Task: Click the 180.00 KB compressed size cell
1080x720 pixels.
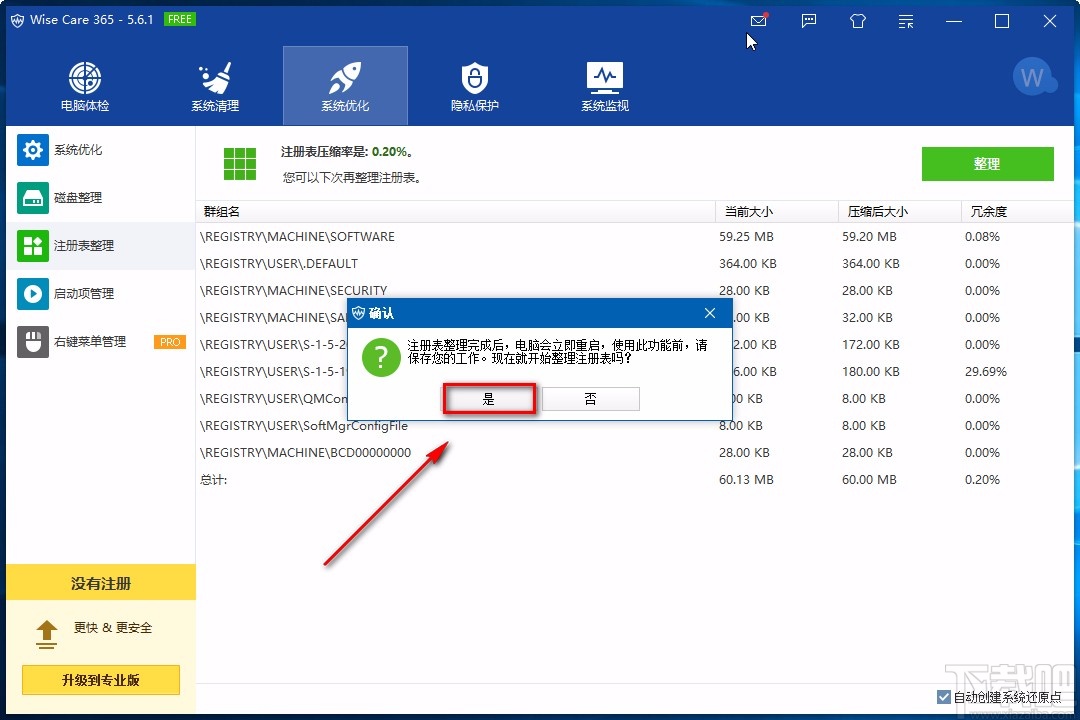Action: click(871, 371)
